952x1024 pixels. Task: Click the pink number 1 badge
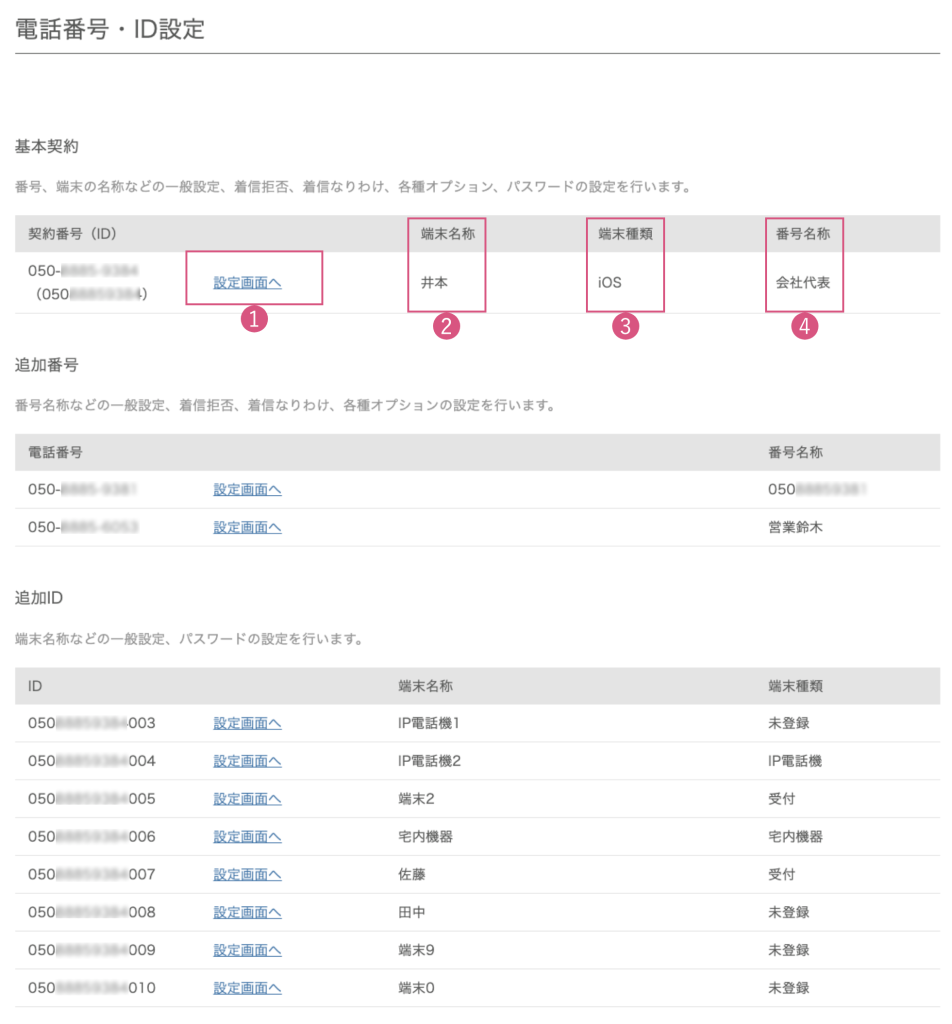coord(254,320)
